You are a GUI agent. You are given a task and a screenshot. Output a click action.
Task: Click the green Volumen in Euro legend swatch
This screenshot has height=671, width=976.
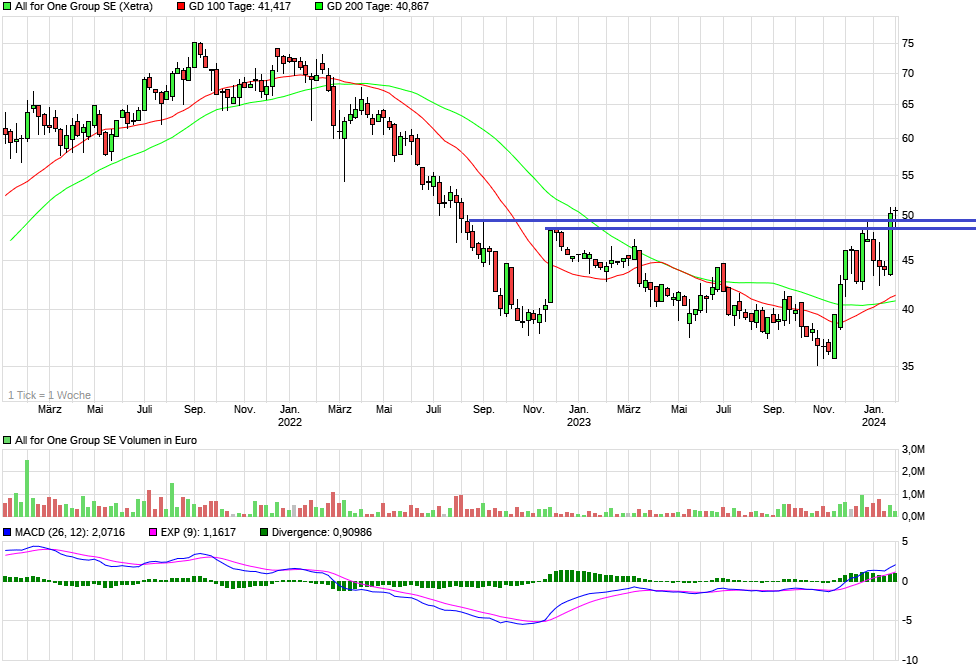pos(8,440)
